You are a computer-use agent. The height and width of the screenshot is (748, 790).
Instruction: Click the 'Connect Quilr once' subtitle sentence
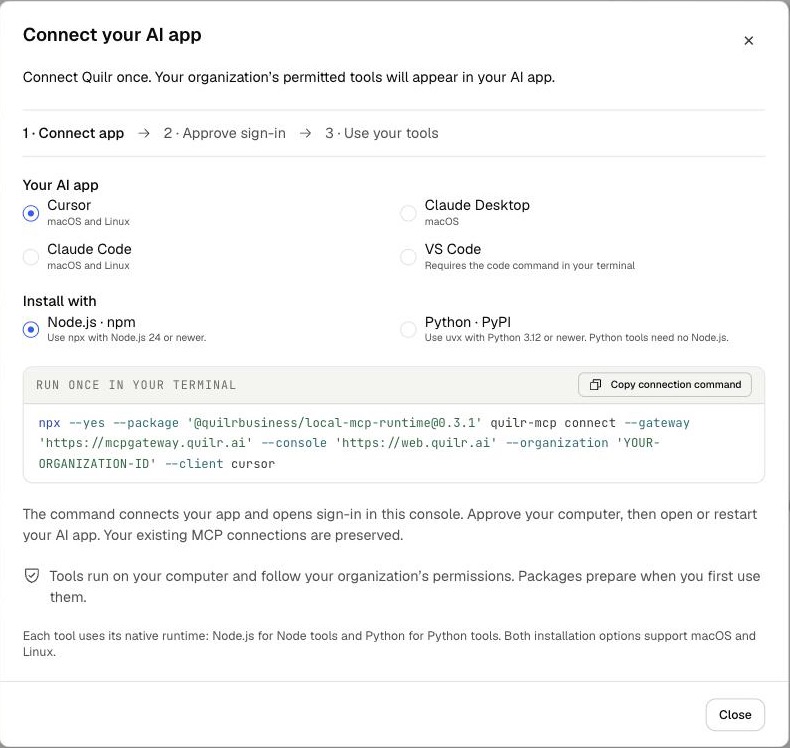289,77
